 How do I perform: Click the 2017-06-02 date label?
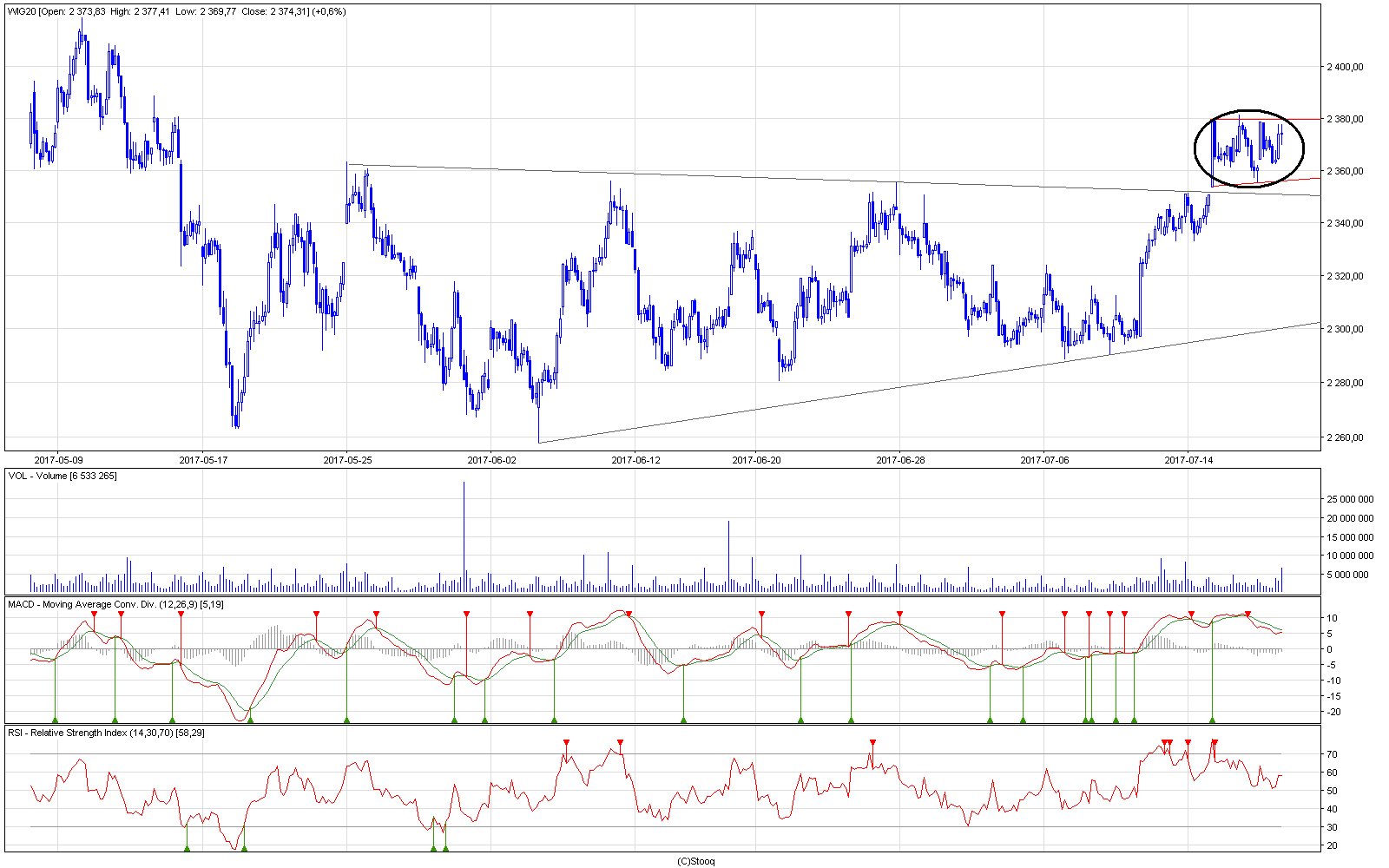coord(491,460)
